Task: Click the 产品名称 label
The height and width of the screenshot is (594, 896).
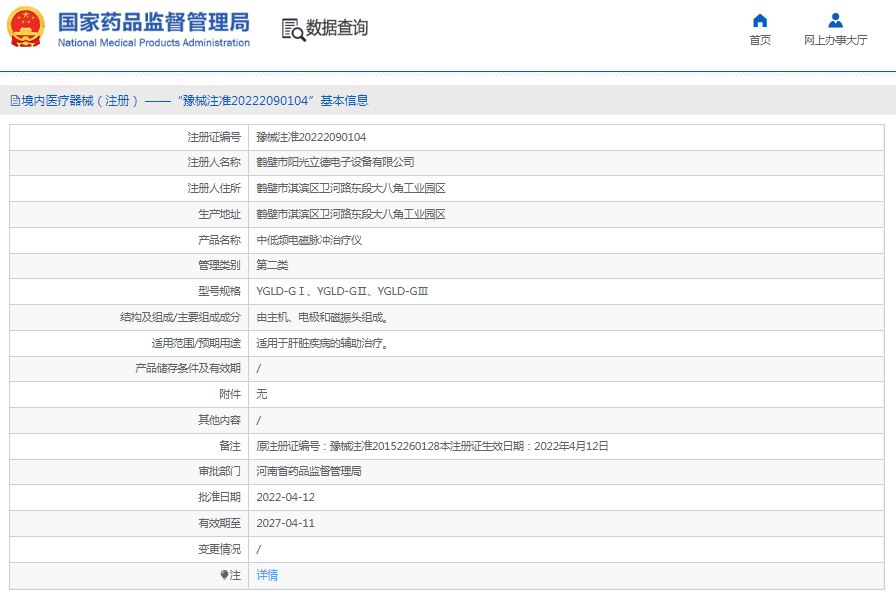Action: [x=219, y=240]
